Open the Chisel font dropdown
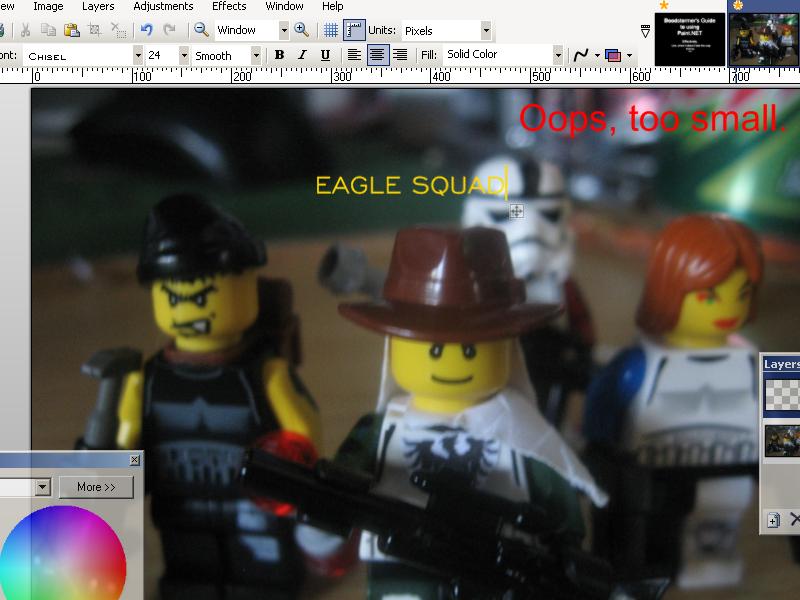800x600 pixels. click(138, 55)
